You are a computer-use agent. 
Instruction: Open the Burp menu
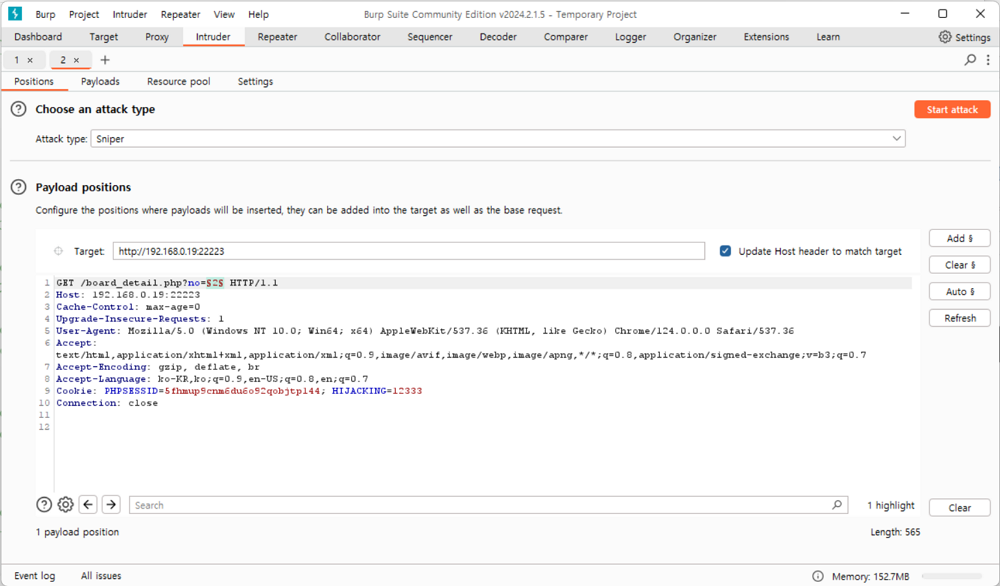(45, 14)
